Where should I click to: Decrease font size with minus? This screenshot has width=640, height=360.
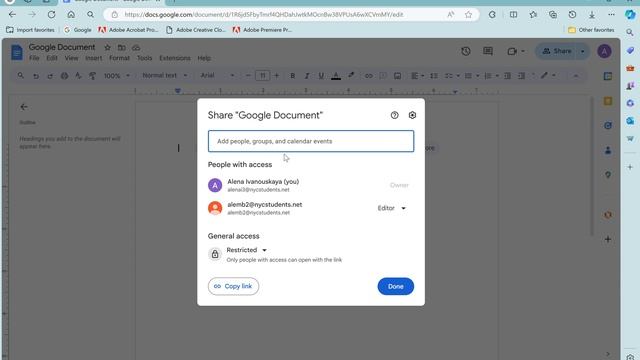(248, 76)
